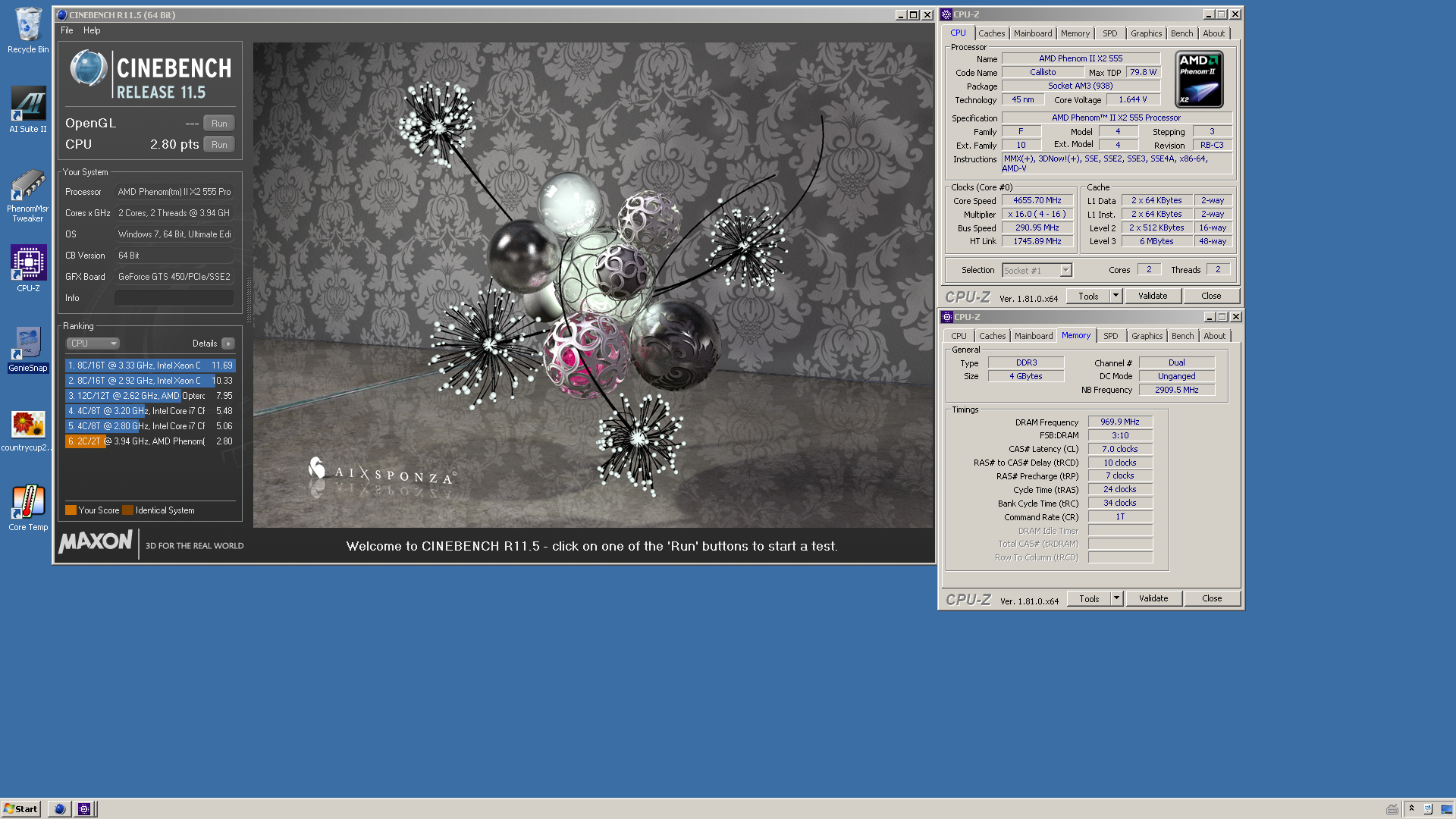Click Close button in top CPU-Z window
Viewport: 1456px width, 819px height.
pos(1211,297)
